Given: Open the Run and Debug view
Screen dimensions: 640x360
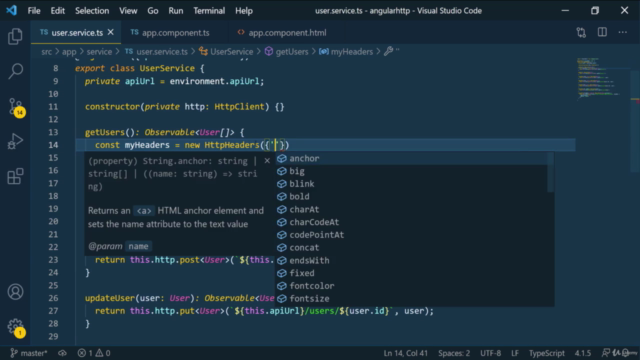Looking at the screenshot, I should click(15, 141).
